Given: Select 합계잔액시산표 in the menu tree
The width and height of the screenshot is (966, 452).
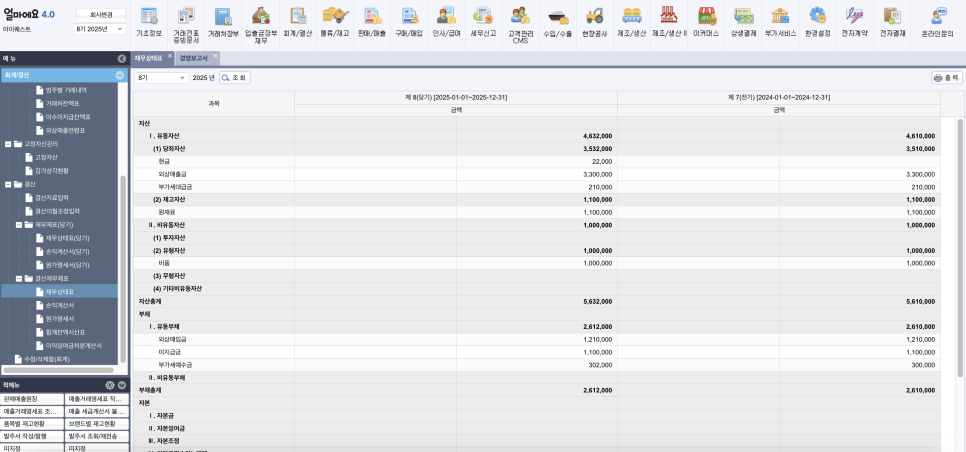Looking at the screenshot, I should click(x=65, y=332).
